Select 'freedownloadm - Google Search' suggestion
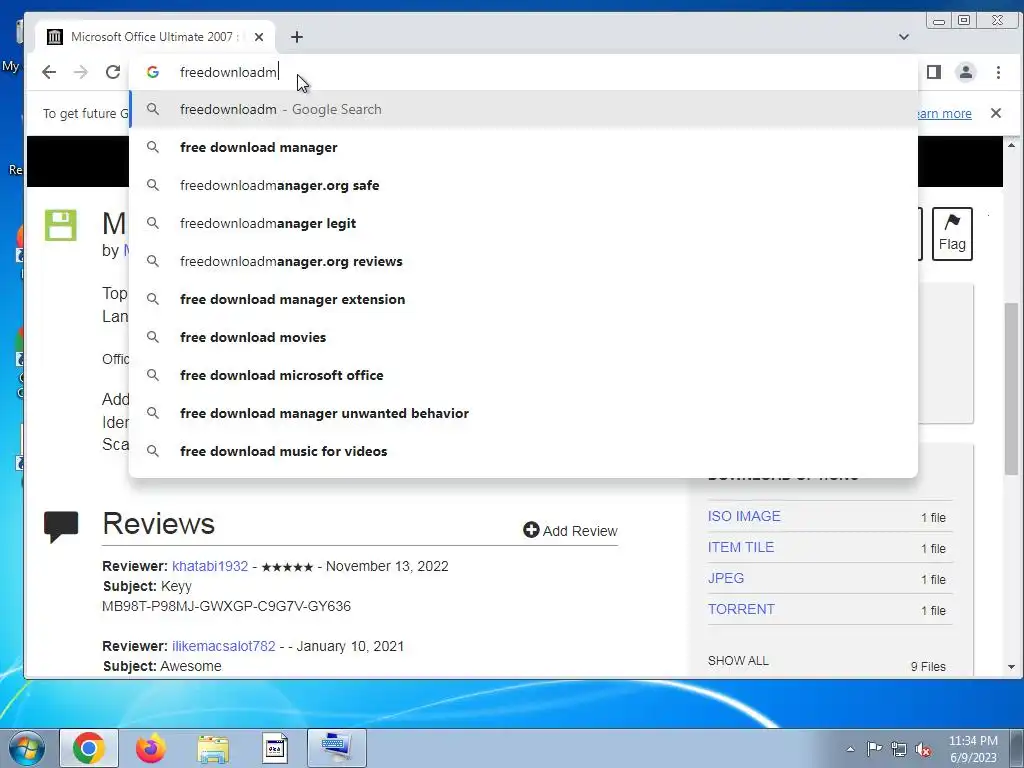Viewport: 1024px width, 768px height. tap(523, 109)
